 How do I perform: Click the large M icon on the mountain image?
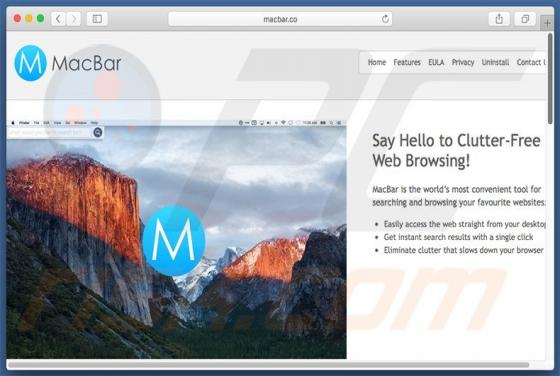(174, 240)
